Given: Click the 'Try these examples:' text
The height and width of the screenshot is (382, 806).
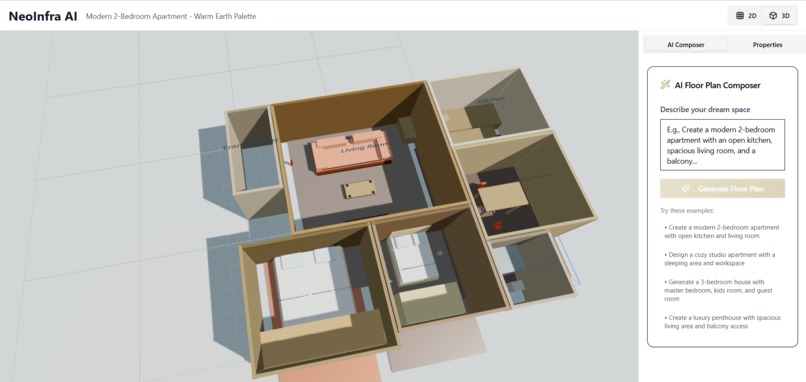Looking at the screenshot, I should 687,211.
